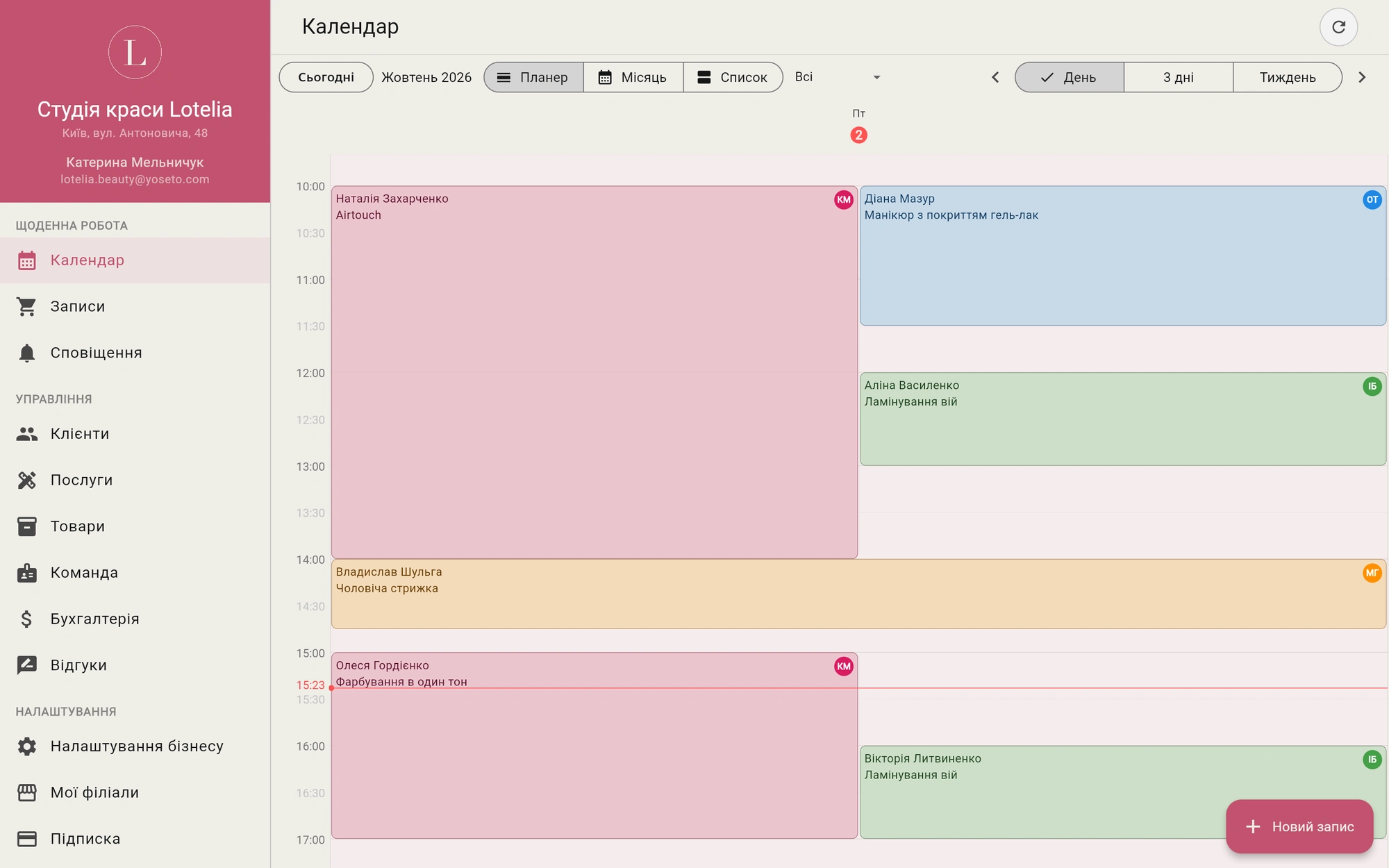Open Команда badge item

[135, 573]
